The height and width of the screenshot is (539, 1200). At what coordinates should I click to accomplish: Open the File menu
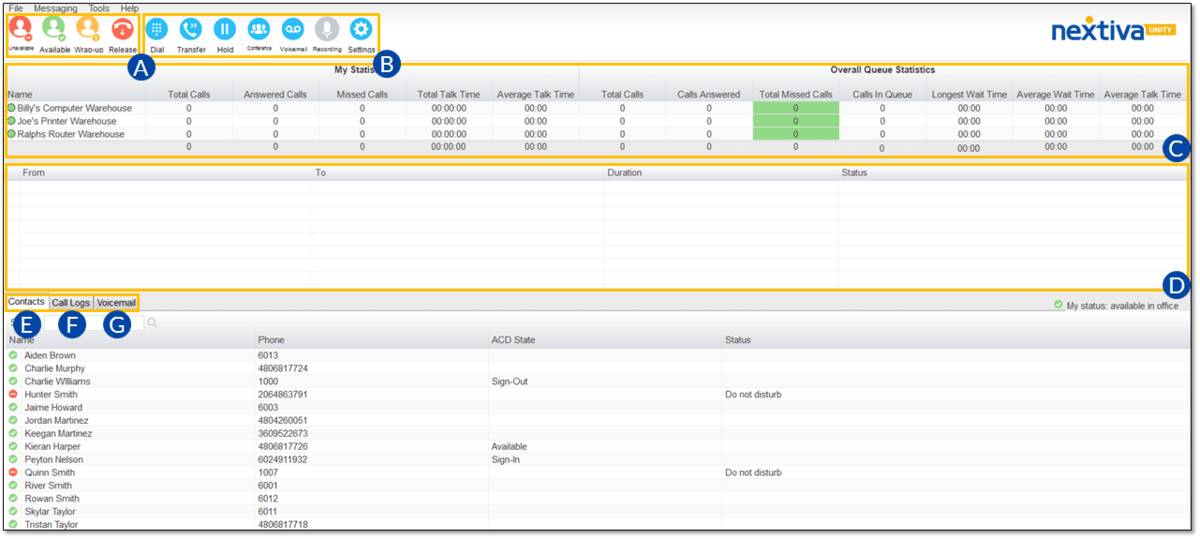point(16,8)
